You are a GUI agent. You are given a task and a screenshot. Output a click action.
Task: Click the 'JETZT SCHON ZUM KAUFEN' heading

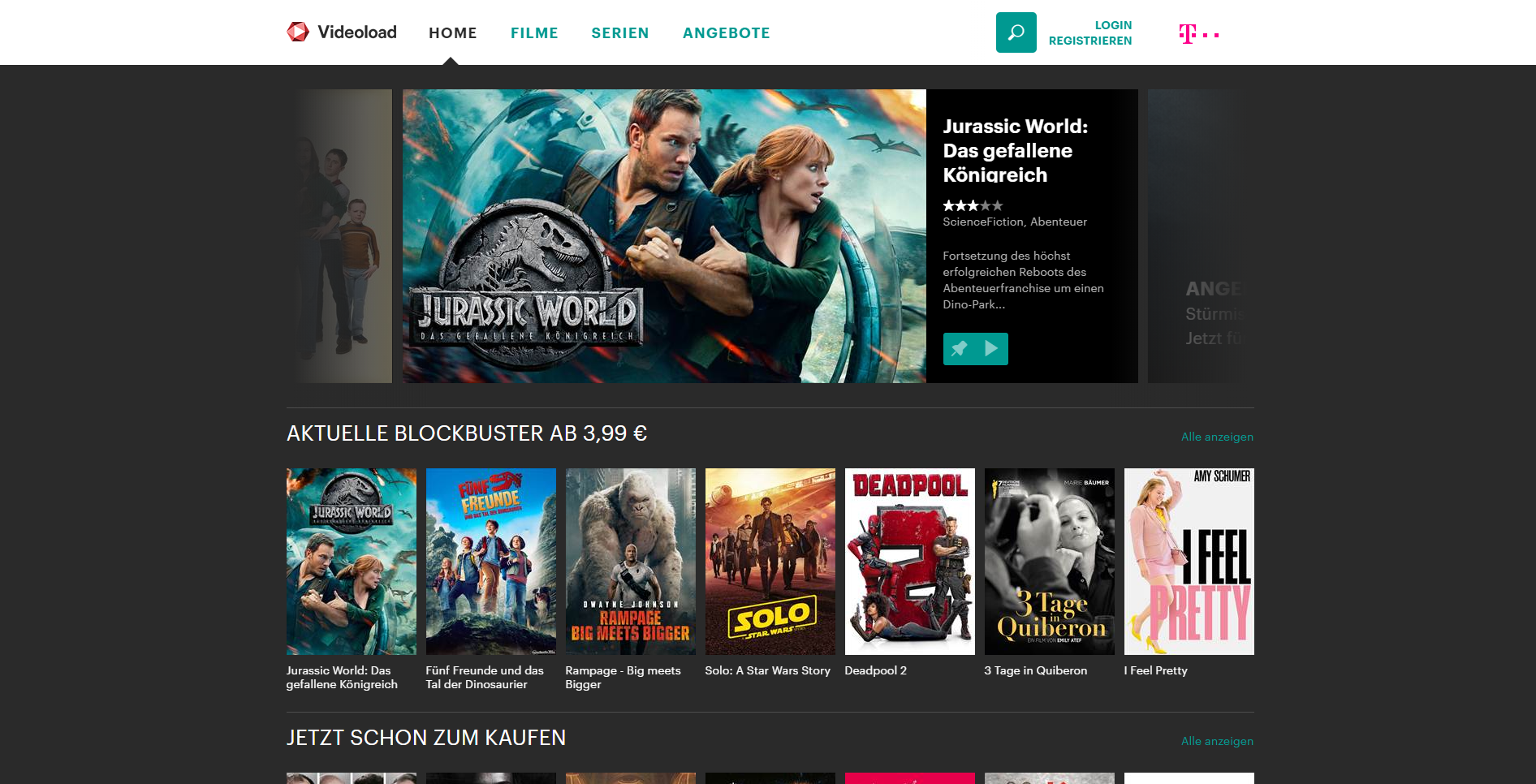point(426,738)
